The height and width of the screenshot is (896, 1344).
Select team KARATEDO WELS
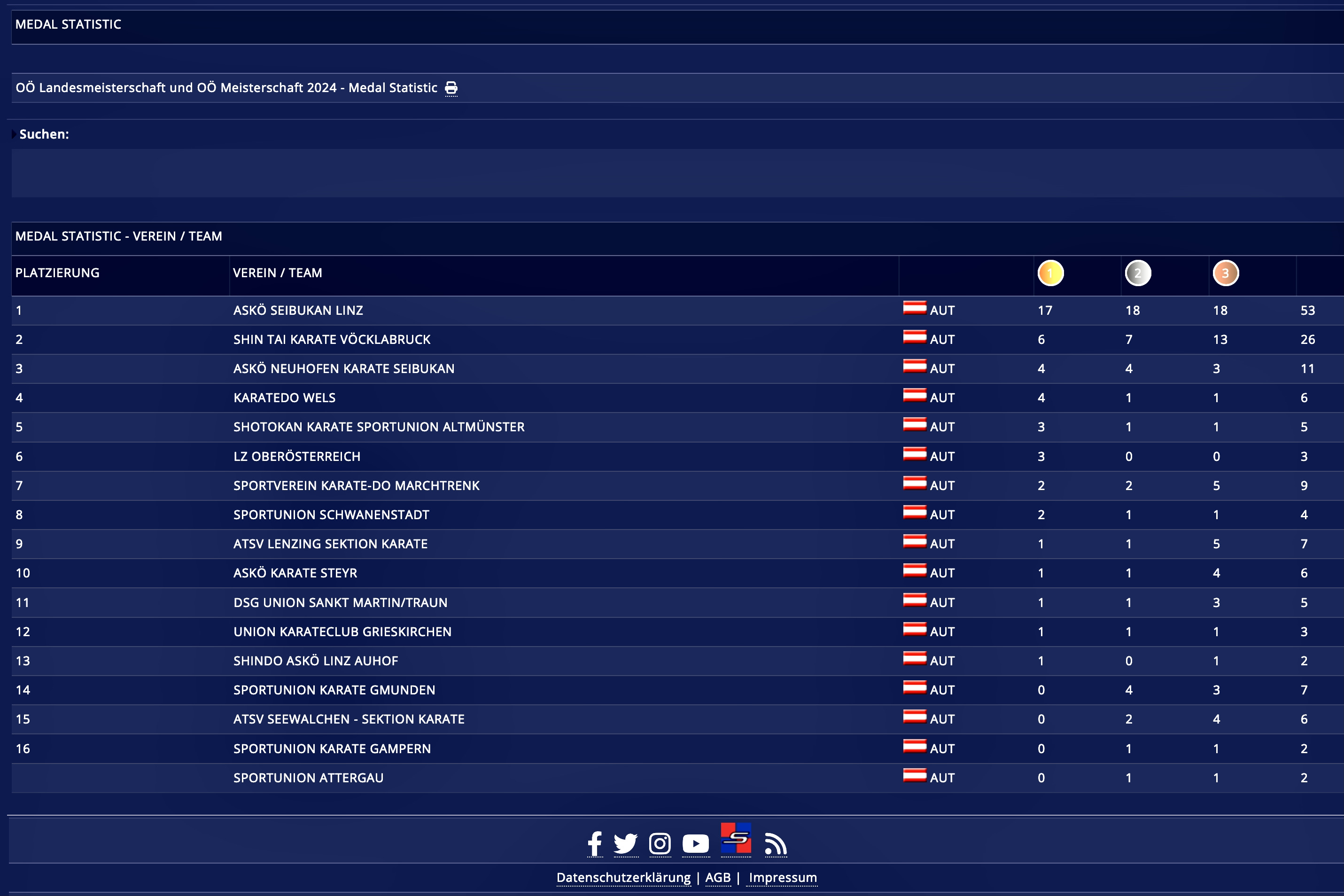285,397
